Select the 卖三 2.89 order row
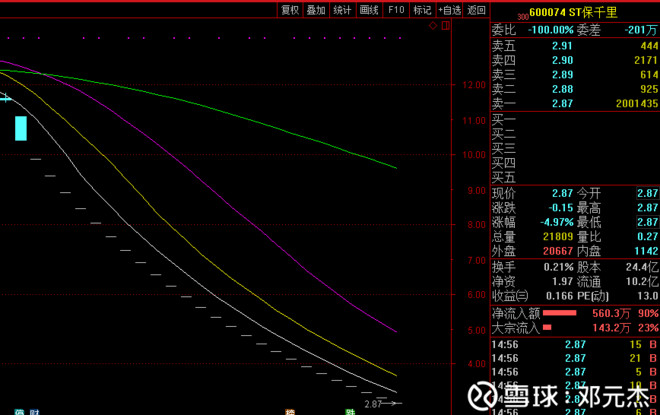 pyautogui.click(x=575, y=74)
